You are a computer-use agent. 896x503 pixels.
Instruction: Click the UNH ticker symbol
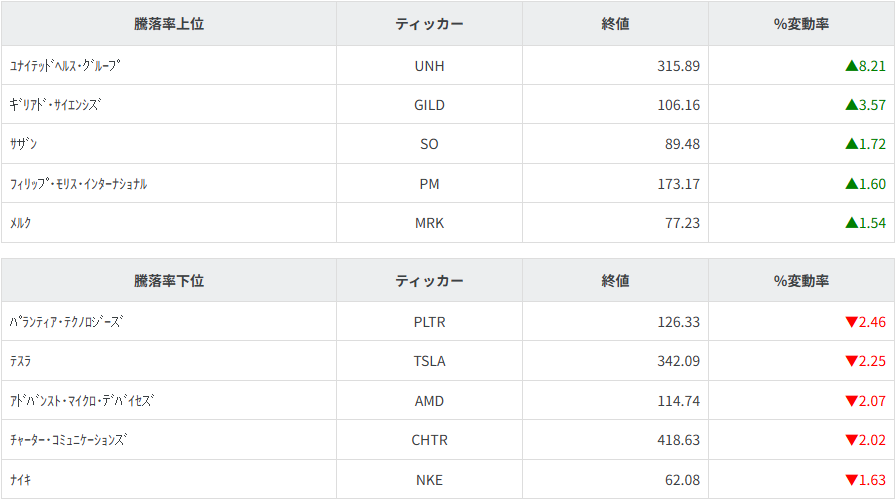click(429, 66)
